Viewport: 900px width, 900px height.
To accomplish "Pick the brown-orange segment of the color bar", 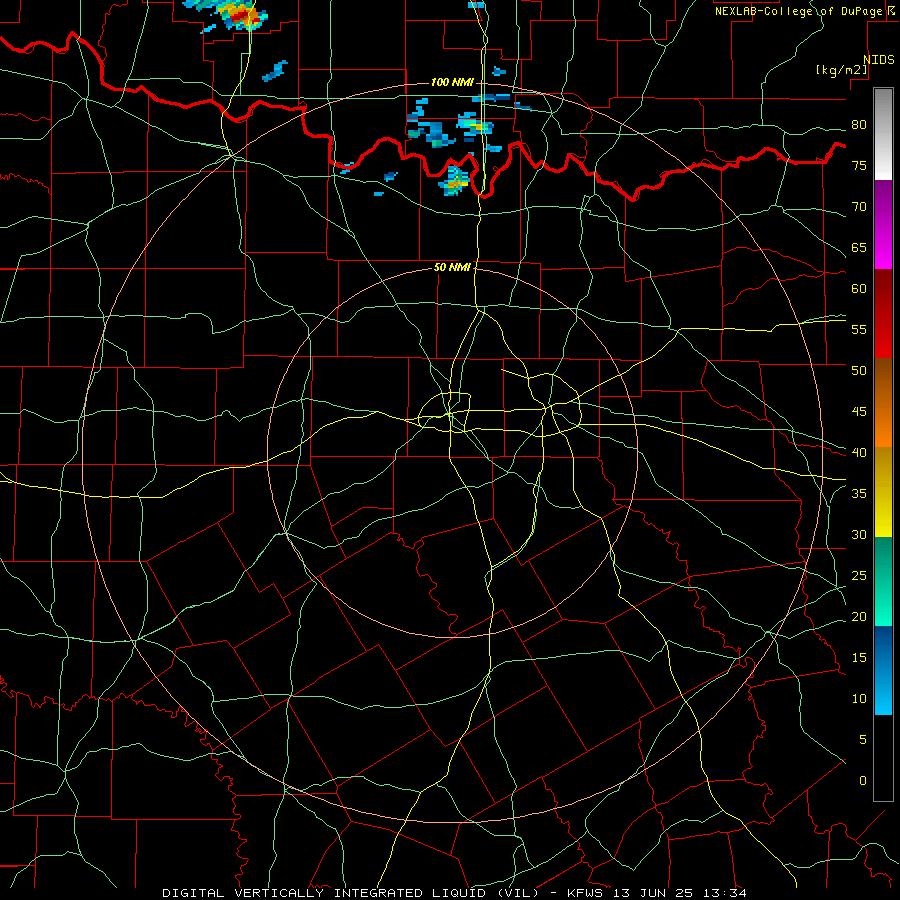I will click(x=883, y=402).
